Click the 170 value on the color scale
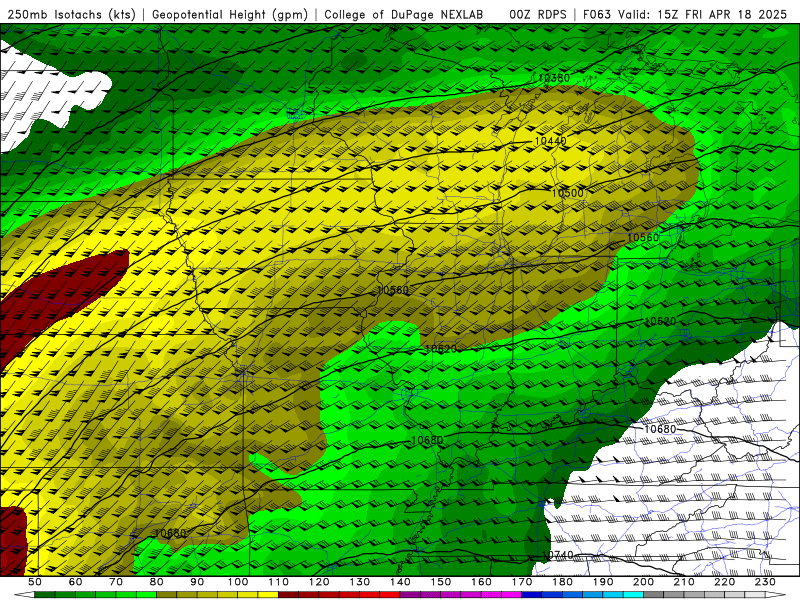The height and width of the screenshot is (600, 800). click(x=522, y=582)
